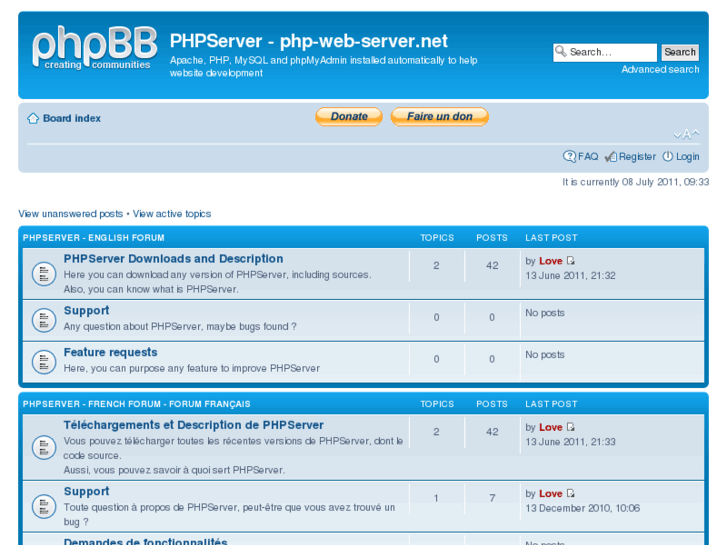Click the change font size icon
Screen dimensions: 727x545
pyautogui.click(x=686, y=135)
